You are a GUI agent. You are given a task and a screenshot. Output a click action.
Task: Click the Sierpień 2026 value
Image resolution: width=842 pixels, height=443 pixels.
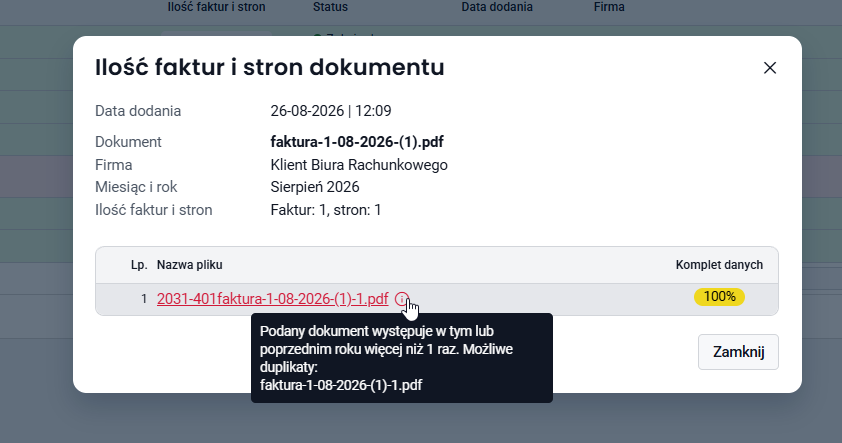(315, 187)
